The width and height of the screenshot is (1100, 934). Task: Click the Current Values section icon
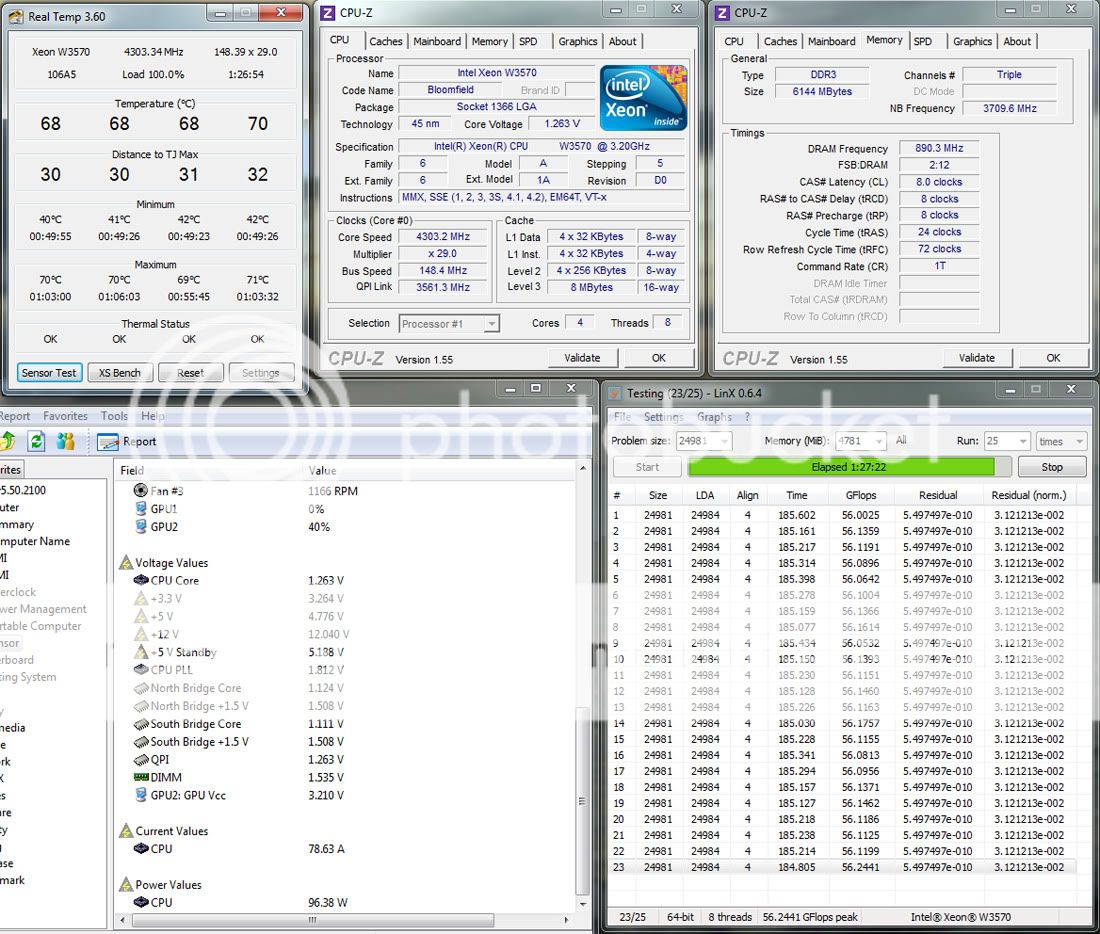(126, 831)
